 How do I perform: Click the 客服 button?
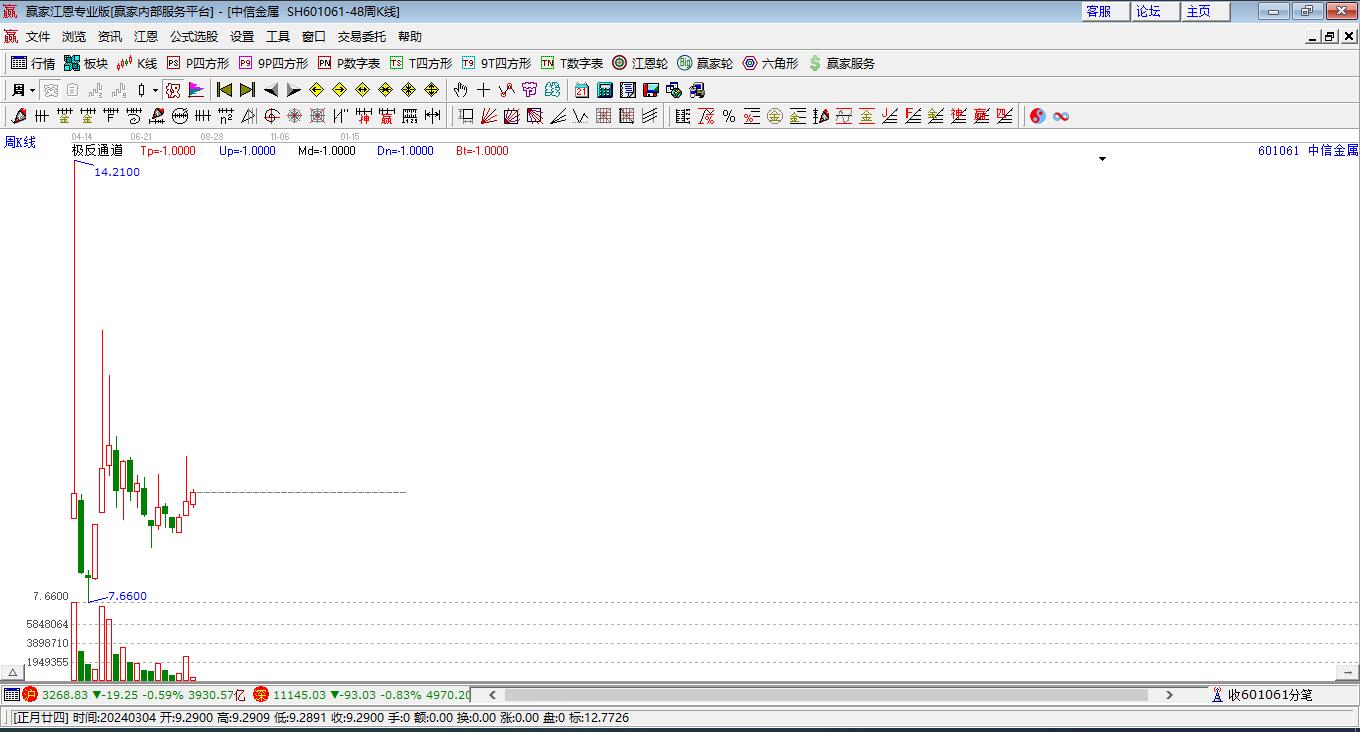point(1107,11)
